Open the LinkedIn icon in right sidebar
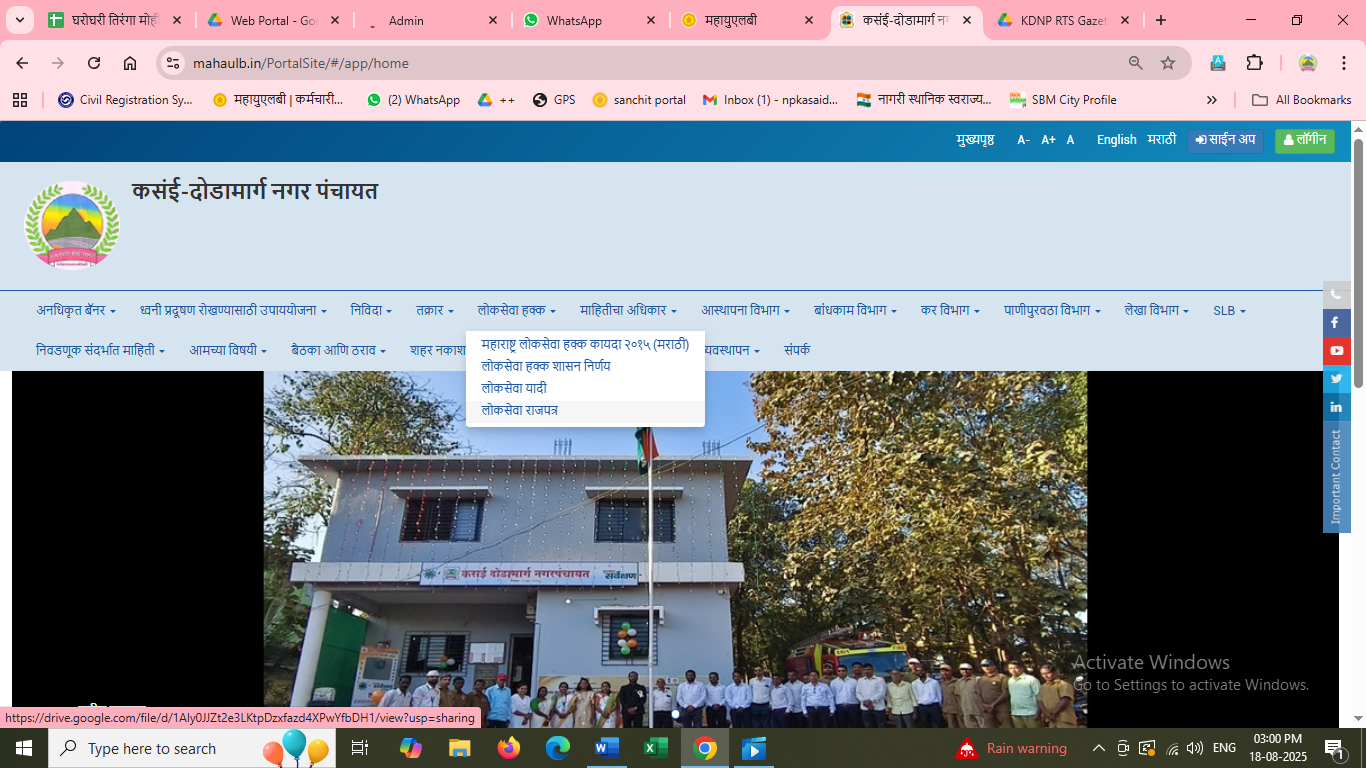The height and width of the screenshot is (768, 1366). click(x=1336, y=407)
